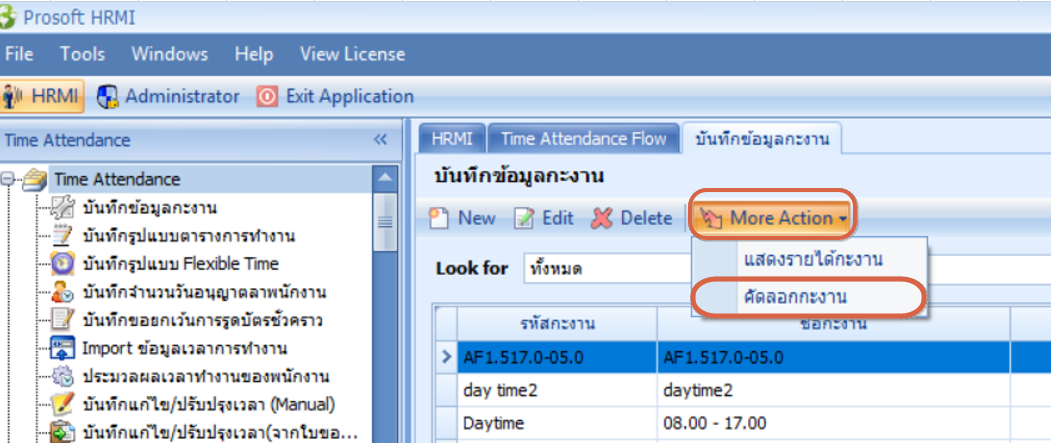Image resolution: width=1051 pixels, height=443 pixels.
Task: Select daytime2 name cell
Action: tap(834, 390)
